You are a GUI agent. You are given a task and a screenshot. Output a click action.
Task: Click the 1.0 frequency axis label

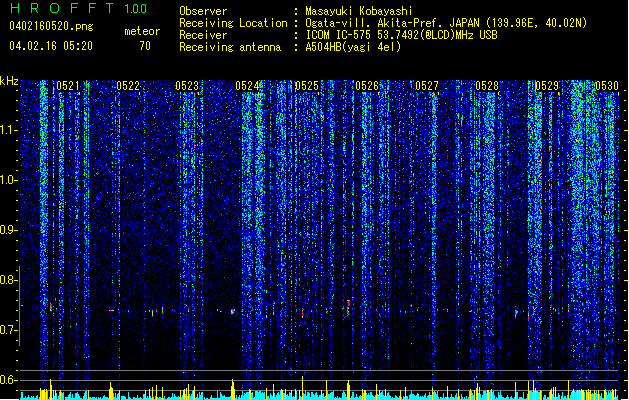pos(8,180)
